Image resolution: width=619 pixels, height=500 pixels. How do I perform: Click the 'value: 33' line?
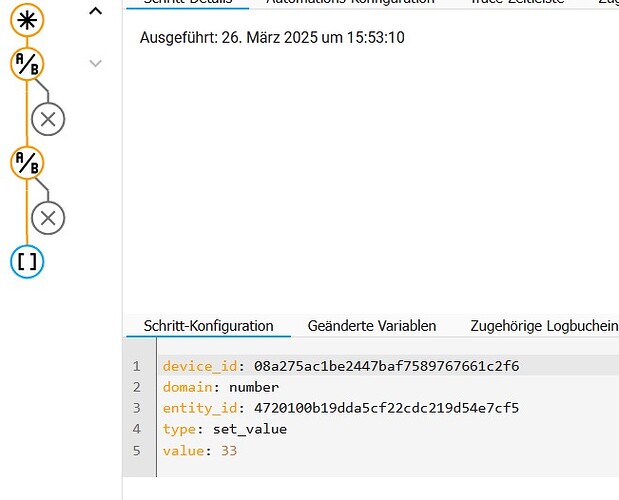[200, 450]
